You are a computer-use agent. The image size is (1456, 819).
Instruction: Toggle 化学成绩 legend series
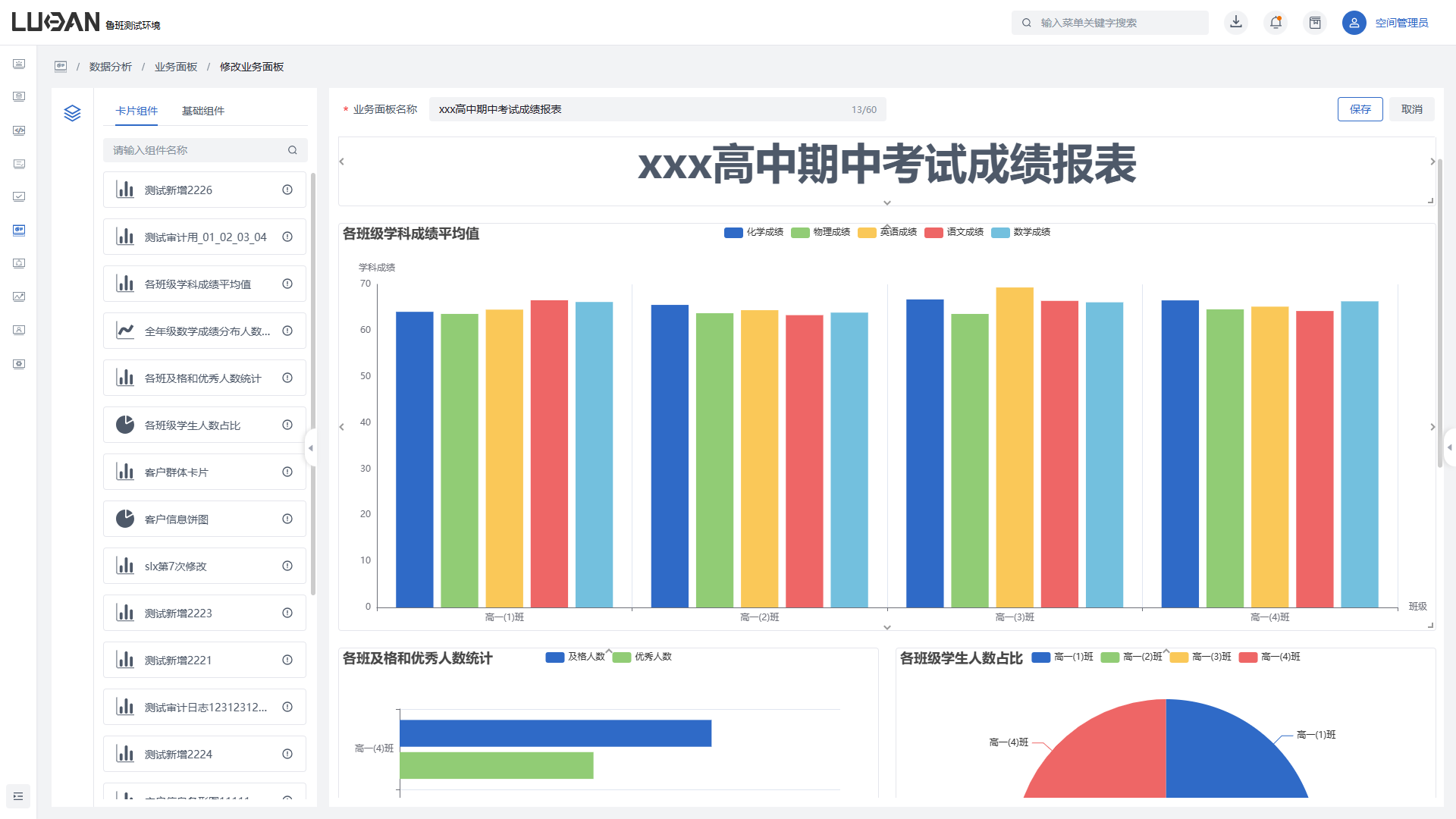point(754,232)
